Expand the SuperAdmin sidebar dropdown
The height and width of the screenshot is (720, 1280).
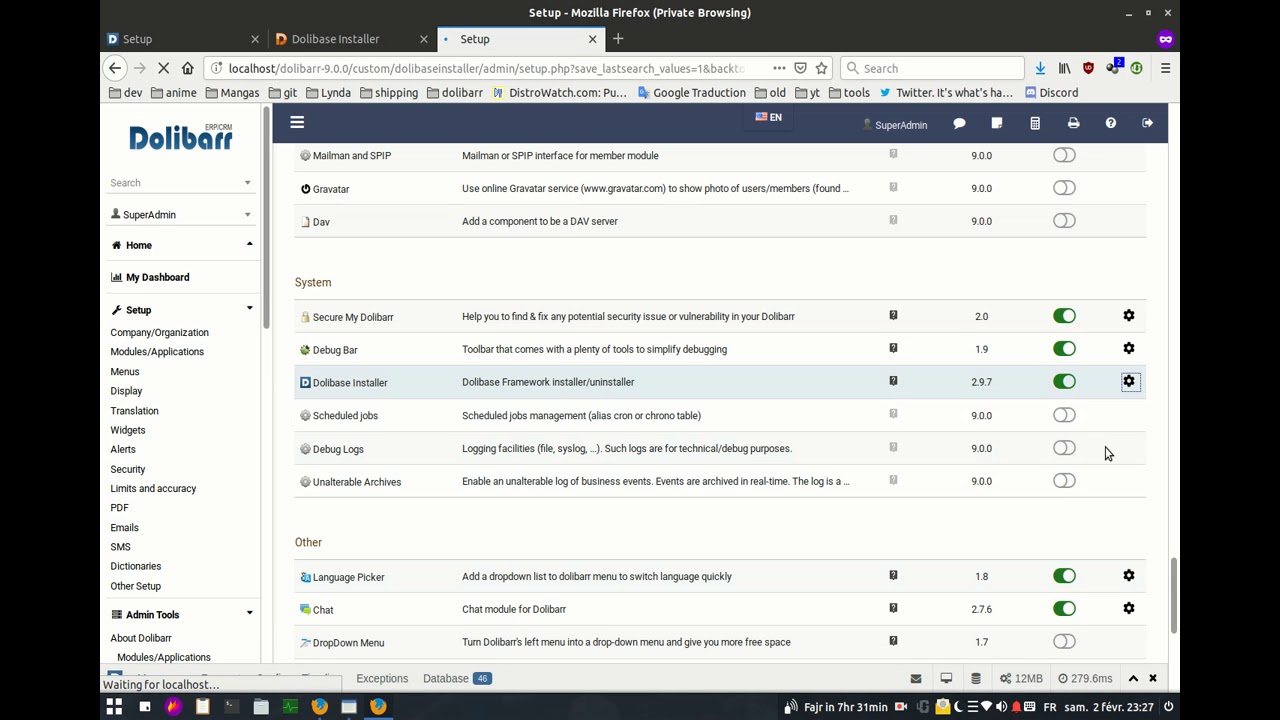click(180, 215)
